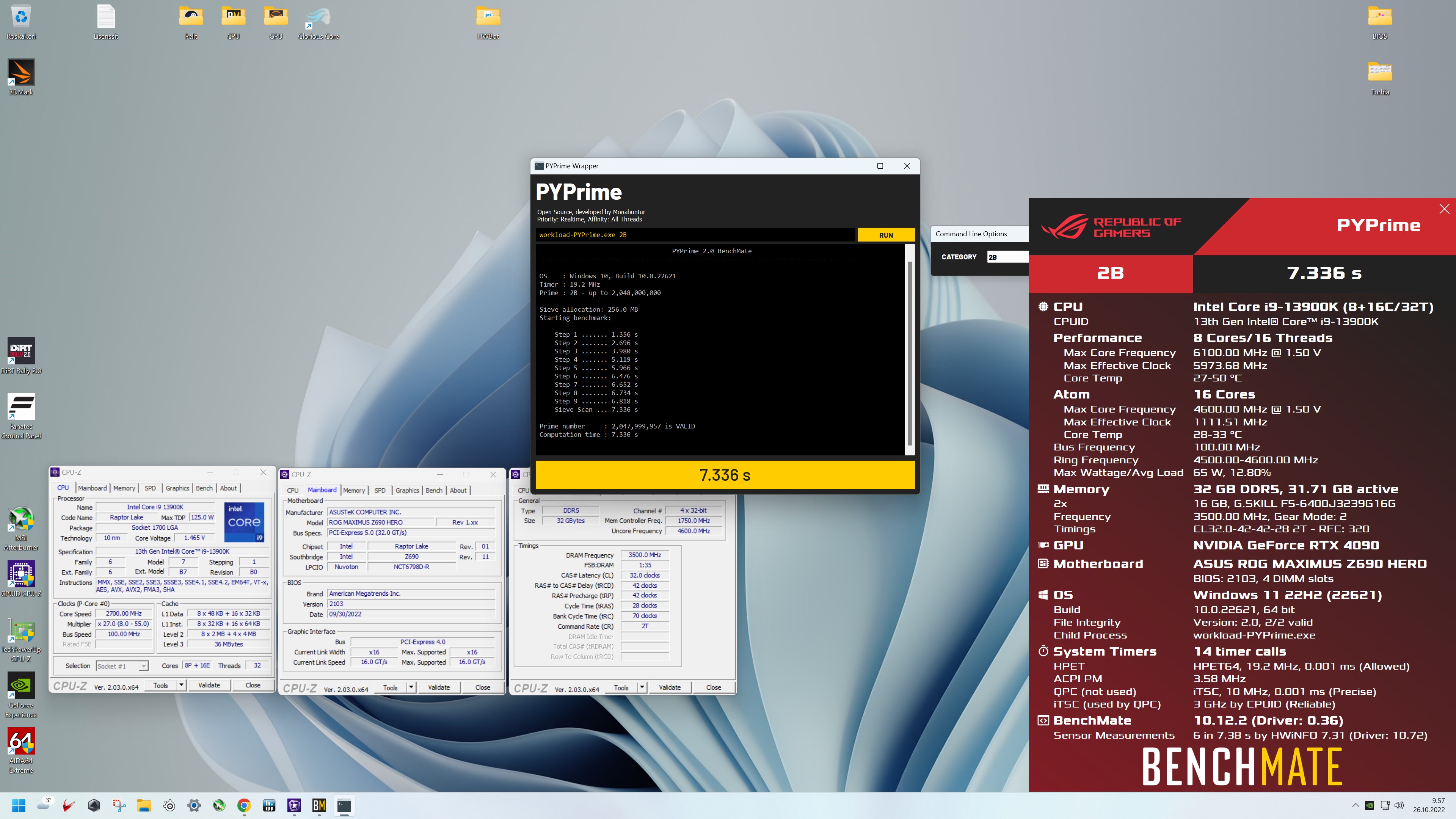Click the terminal console taskbar icon
The width and height of the screenshot is (1456, 819).
344,805
